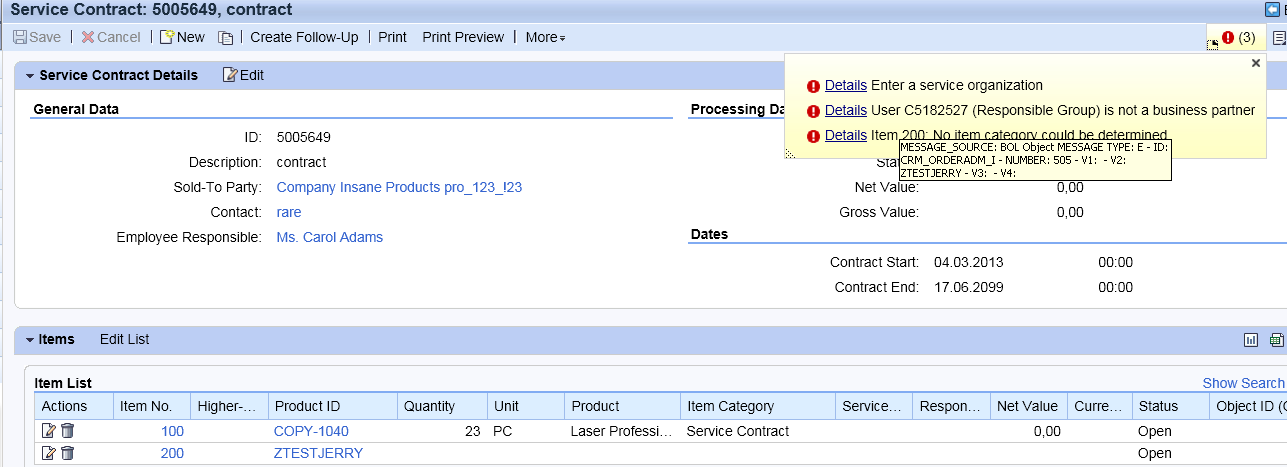Click error icon beside Item 200 message
The width and height of the screenshot is (1287, 467).
(814, 136)
